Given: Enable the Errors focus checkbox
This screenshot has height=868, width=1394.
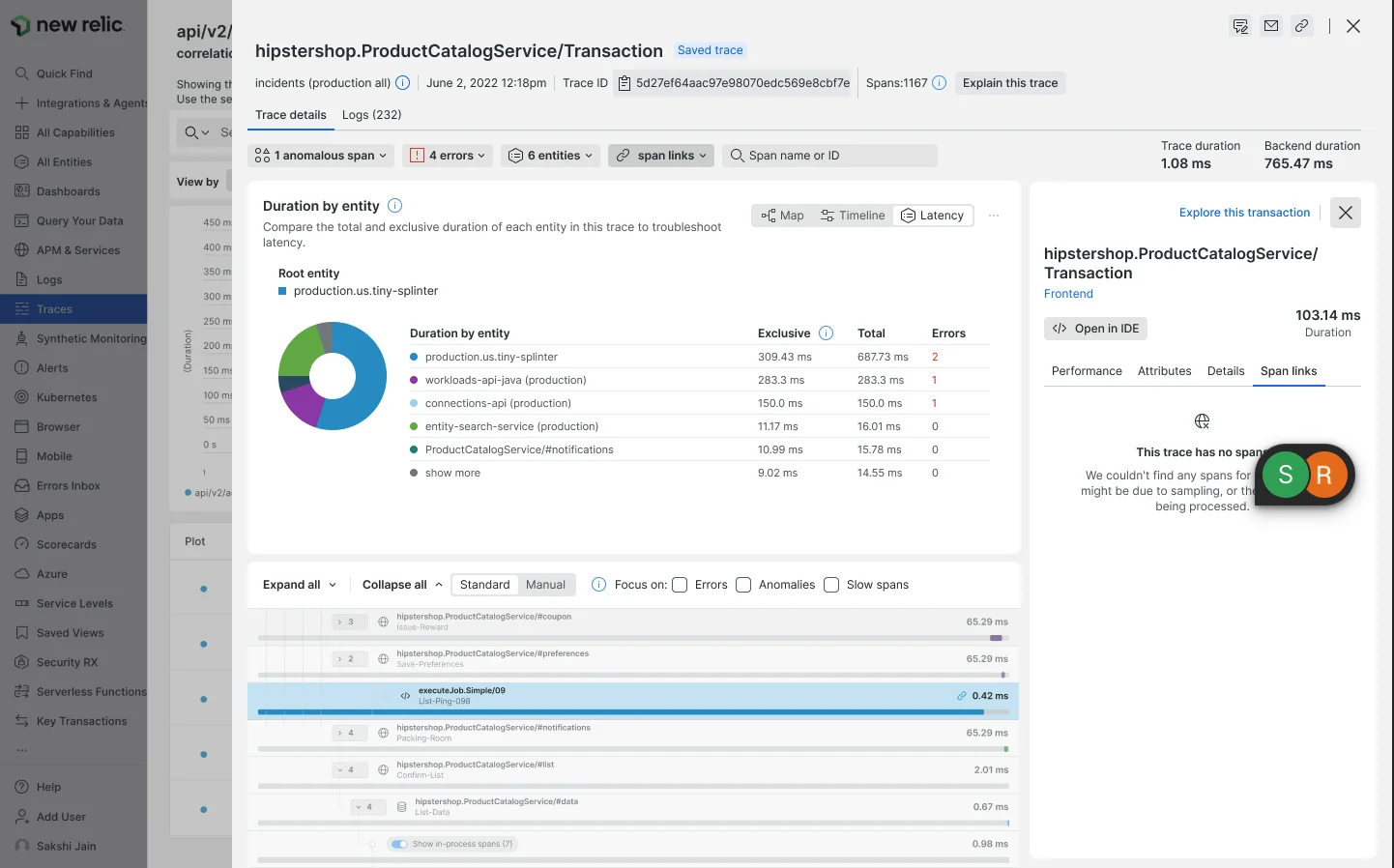Looking at the screenshot, I should coord(680,585).
